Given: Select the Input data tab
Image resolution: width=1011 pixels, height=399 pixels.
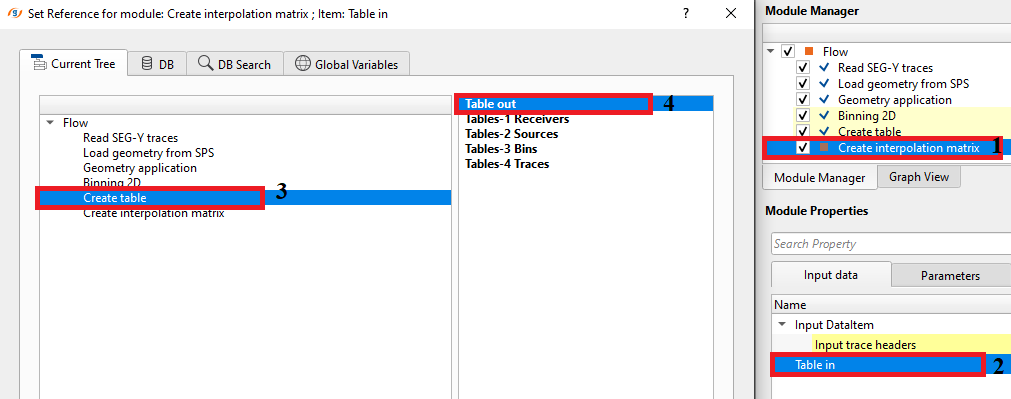Looking at the screenshot, I should 830,275.
